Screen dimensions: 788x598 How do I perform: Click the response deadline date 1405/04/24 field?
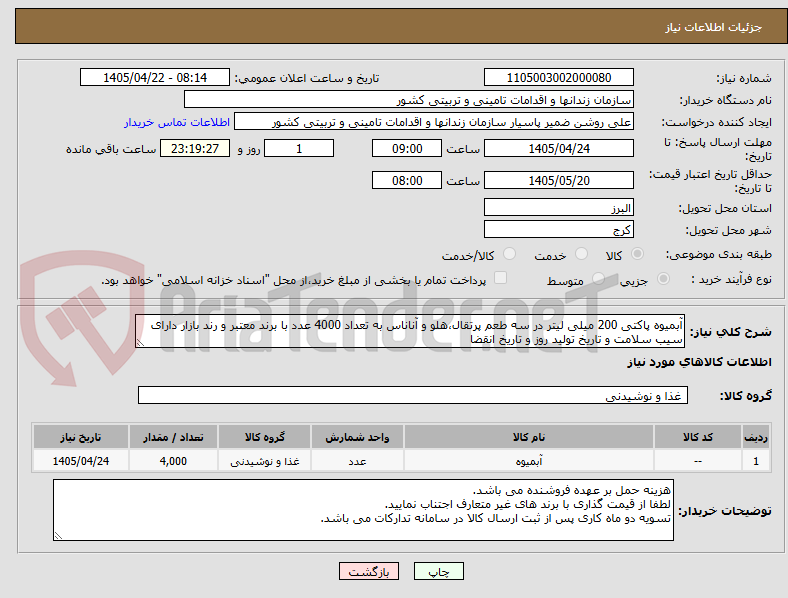point(559,148)
